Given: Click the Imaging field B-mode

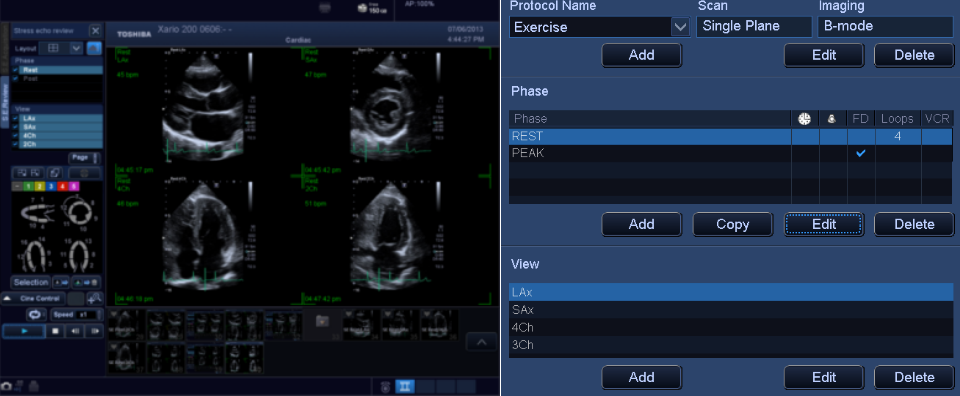Looking at the screenshot, I should pos(885,26).
